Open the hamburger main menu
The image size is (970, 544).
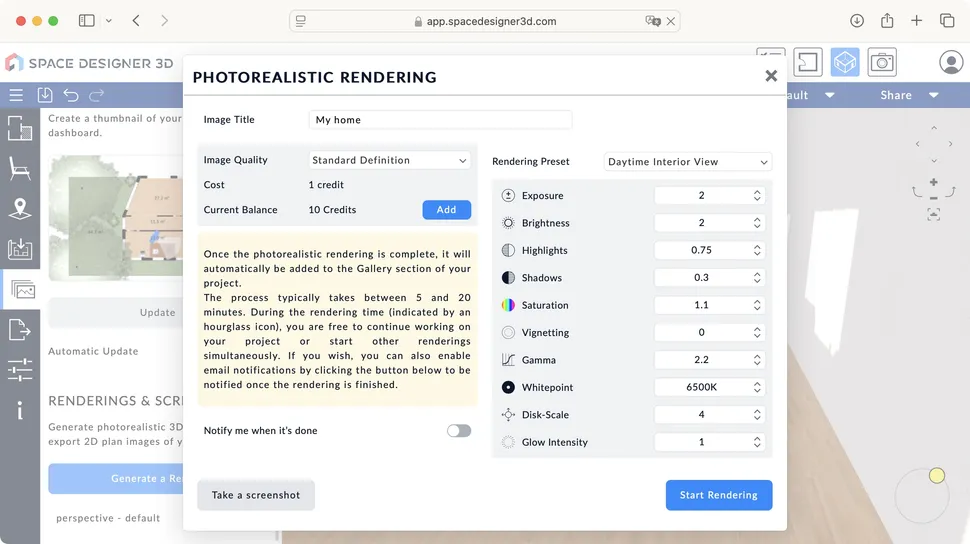[x=16, y=95]
